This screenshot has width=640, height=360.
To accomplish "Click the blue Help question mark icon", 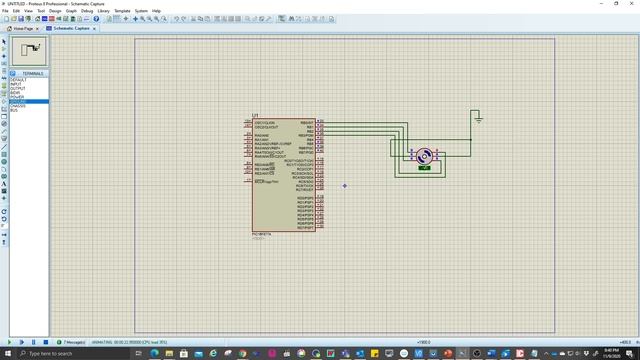I will tap(96, 19).
